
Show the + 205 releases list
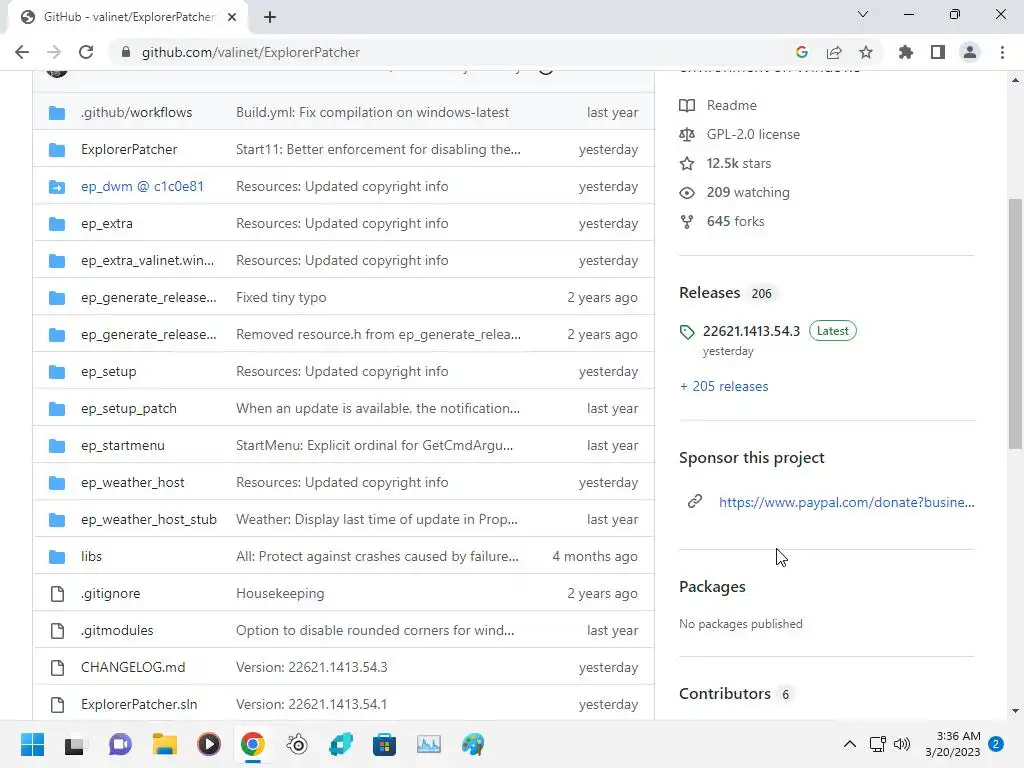coord(724,387)
